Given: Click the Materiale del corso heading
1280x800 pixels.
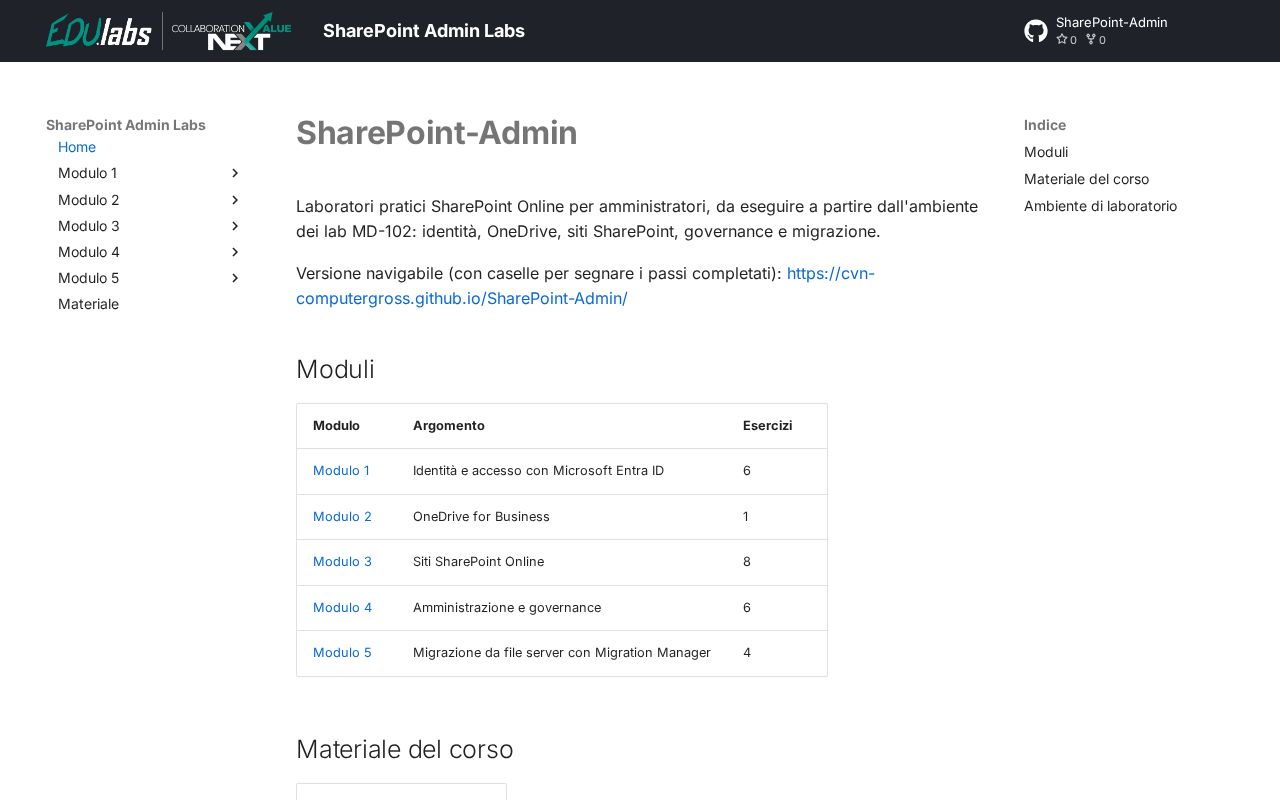Looking at the screenshot, I should coord(405,749).
